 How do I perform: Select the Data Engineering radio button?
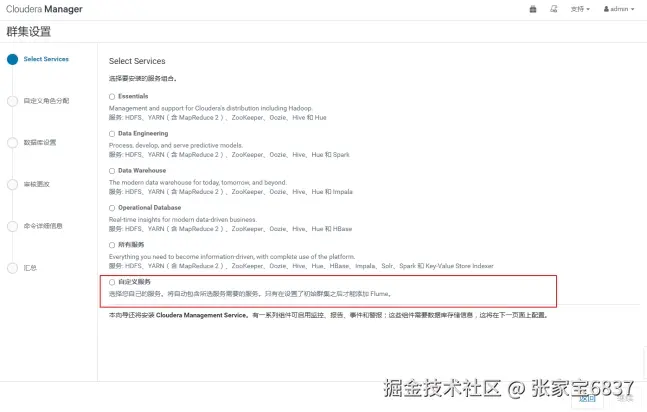112,134
